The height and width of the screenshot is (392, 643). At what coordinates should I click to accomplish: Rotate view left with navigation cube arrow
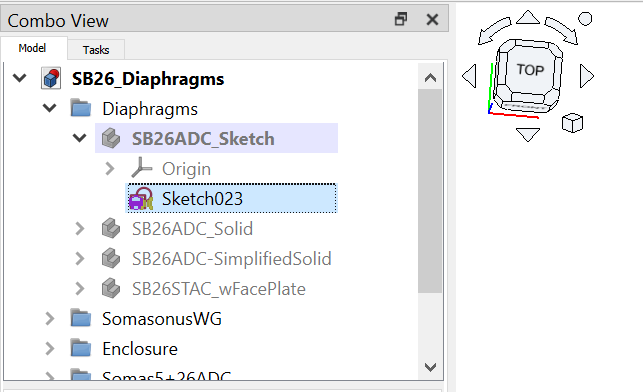pyautogui.click(x=469, y=76)
